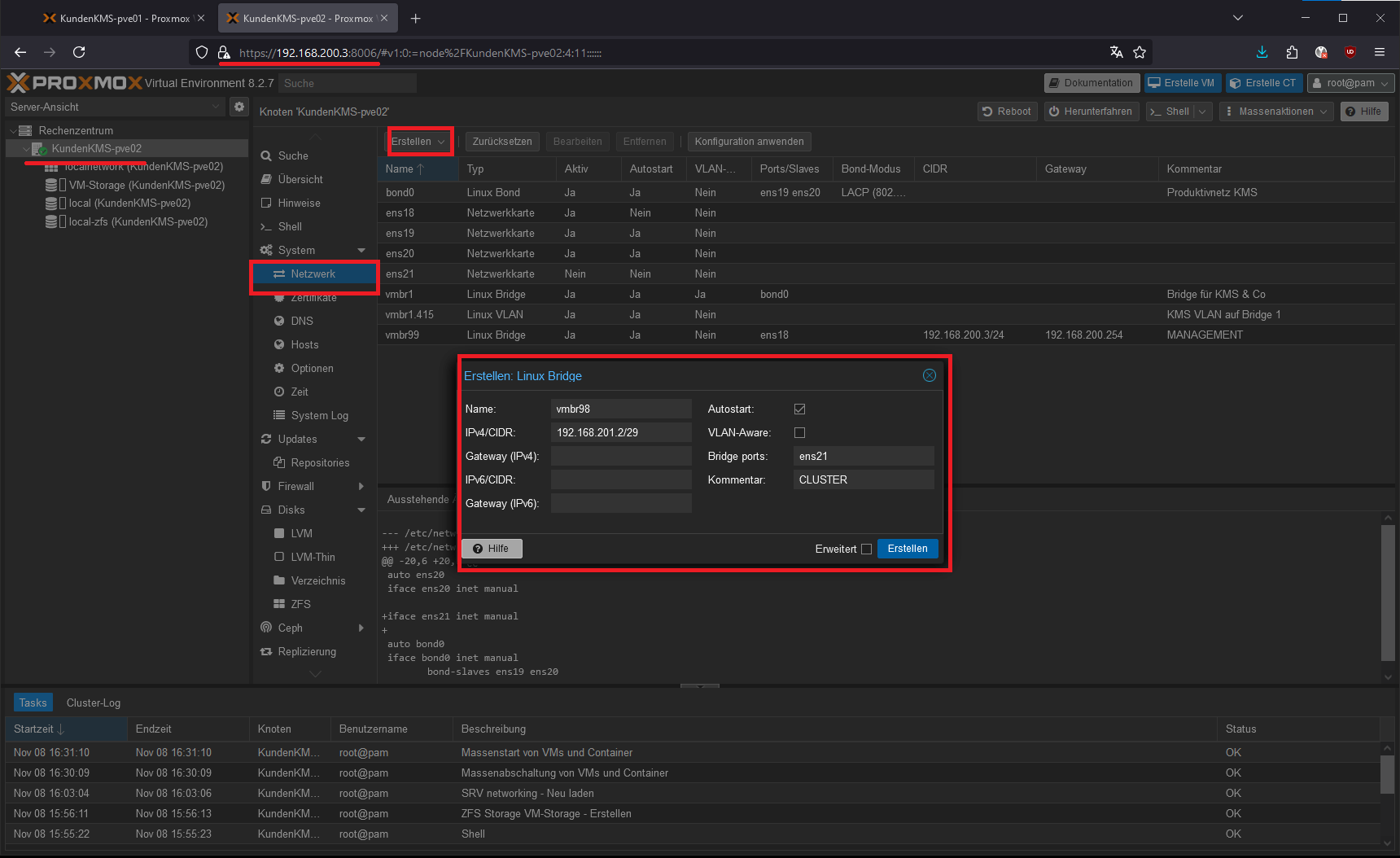Click the gear icon next to Server-Ansicht

tap(238, 107)
